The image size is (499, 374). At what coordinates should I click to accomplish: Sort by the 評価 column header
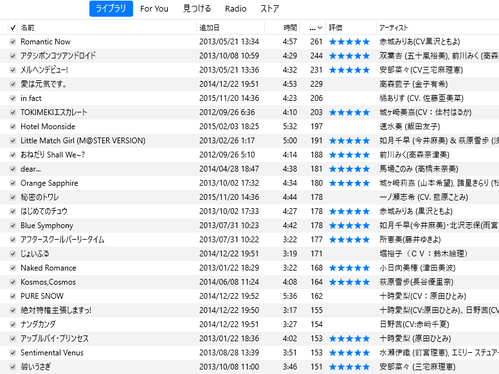click(x=336, y=28)
